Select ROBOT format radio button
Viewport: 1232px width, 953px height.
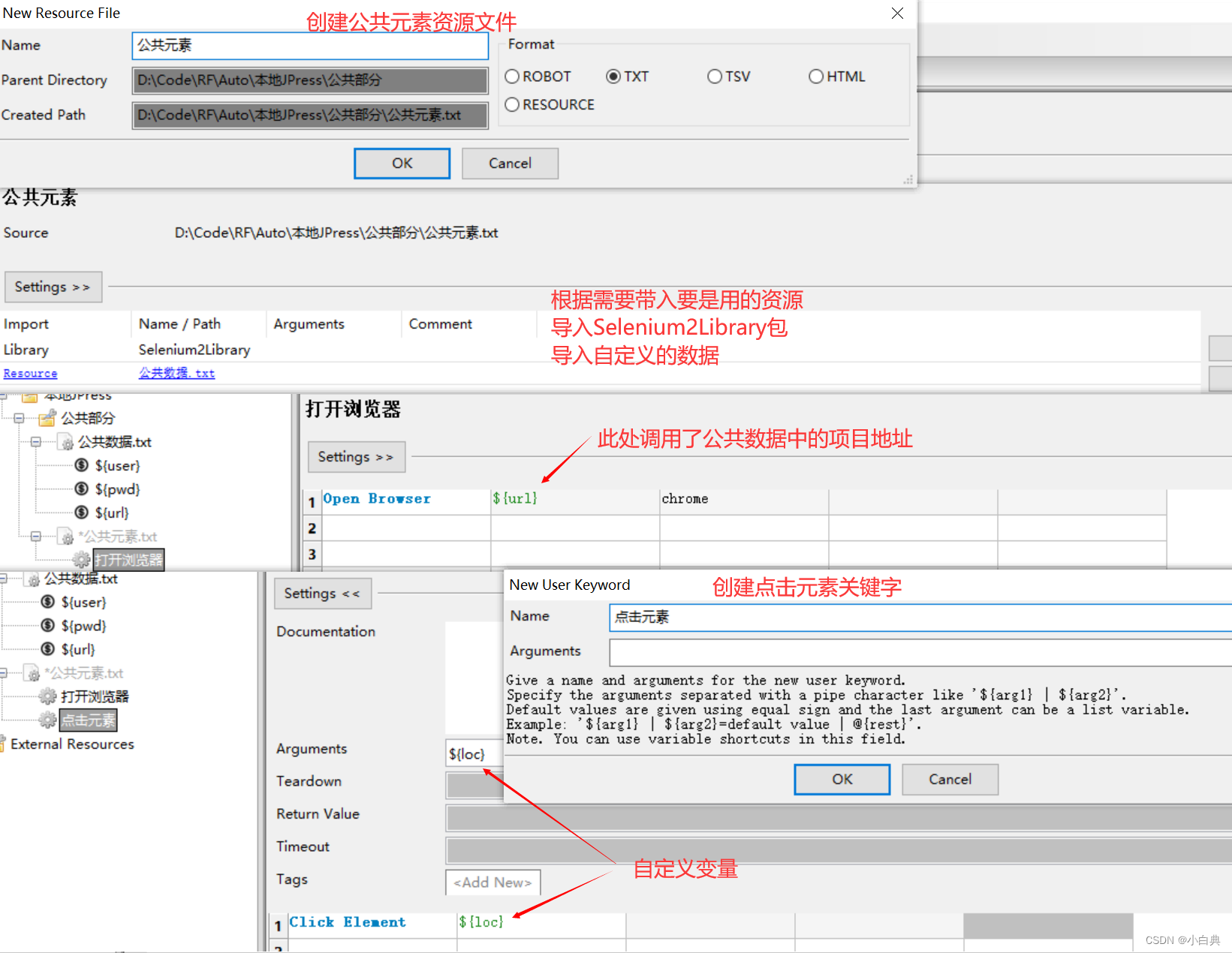click(x=512, y=77)
